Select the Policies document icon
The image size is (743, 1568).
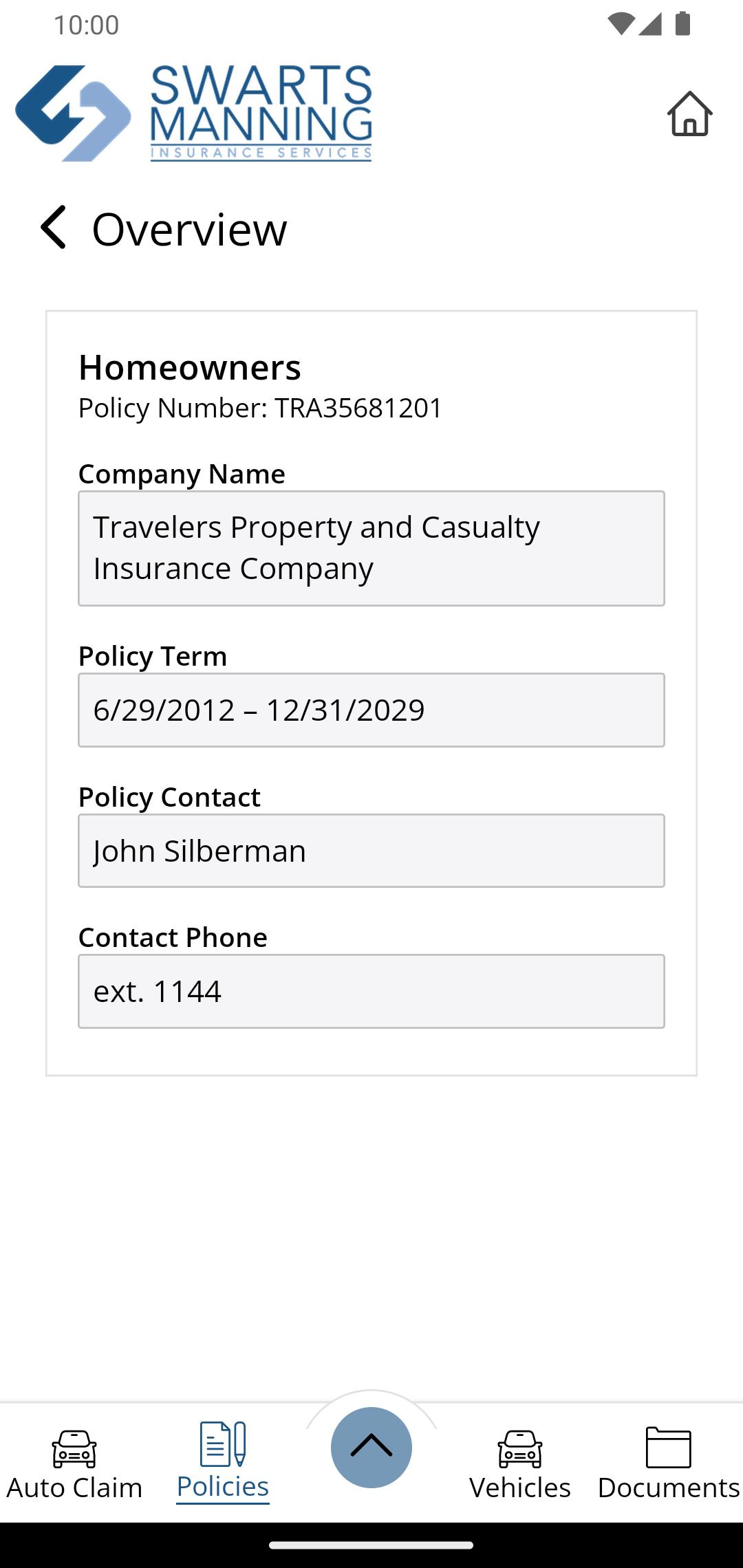223,1444
